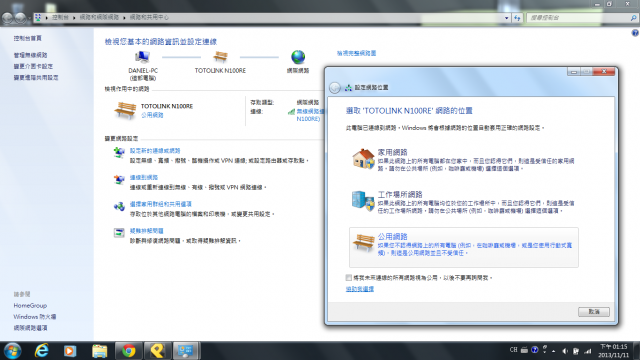Image resolution: width=640 pixels, height=360 pixels.
Task: Select the 家用網路 house icon option
Action: [363, 158]
